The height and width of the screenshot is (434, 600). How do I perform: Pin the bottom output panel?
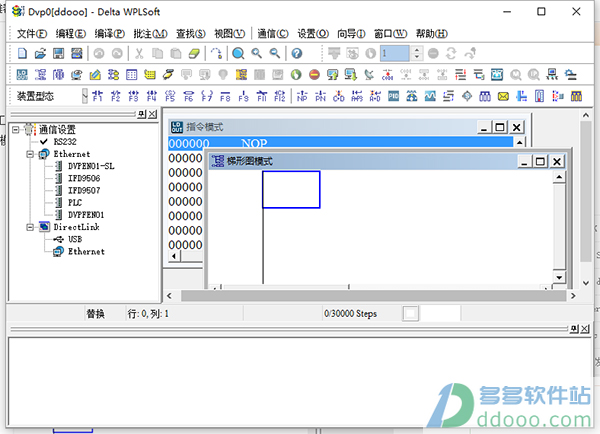point(574,328)
